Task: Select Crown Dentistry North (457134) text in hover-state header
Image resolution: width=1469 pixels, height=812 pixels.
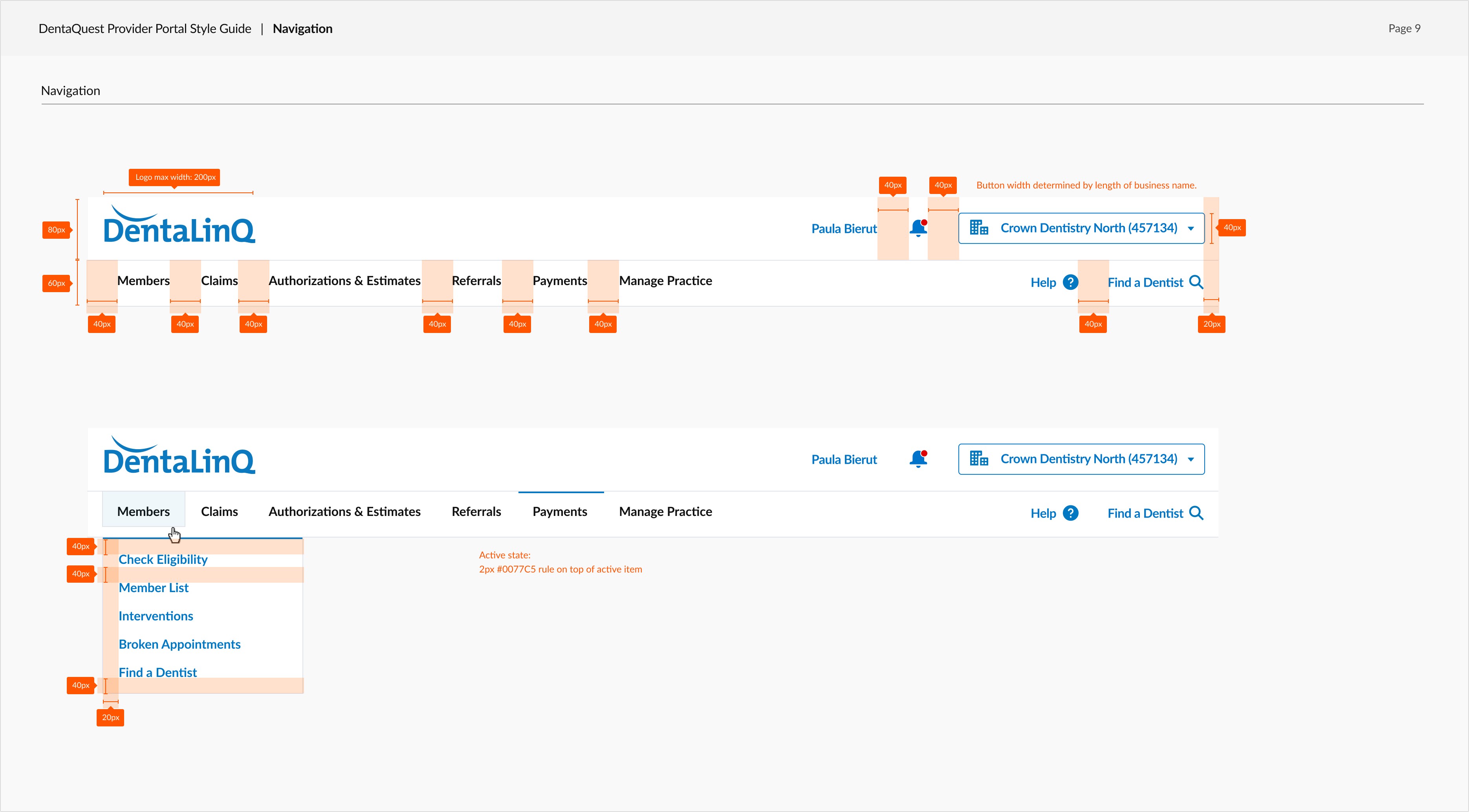Action: coord(1089,459)
